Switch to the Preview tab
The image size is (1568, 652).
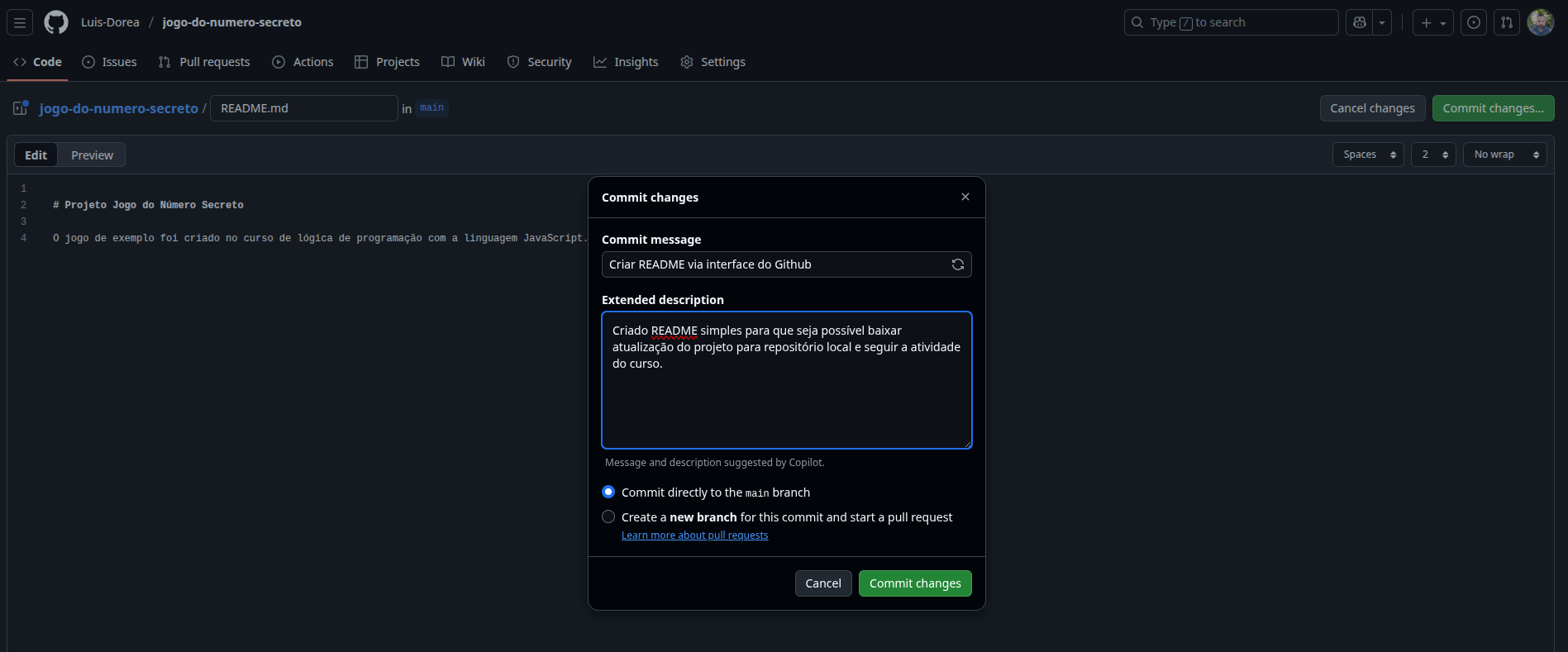point(92,155)
